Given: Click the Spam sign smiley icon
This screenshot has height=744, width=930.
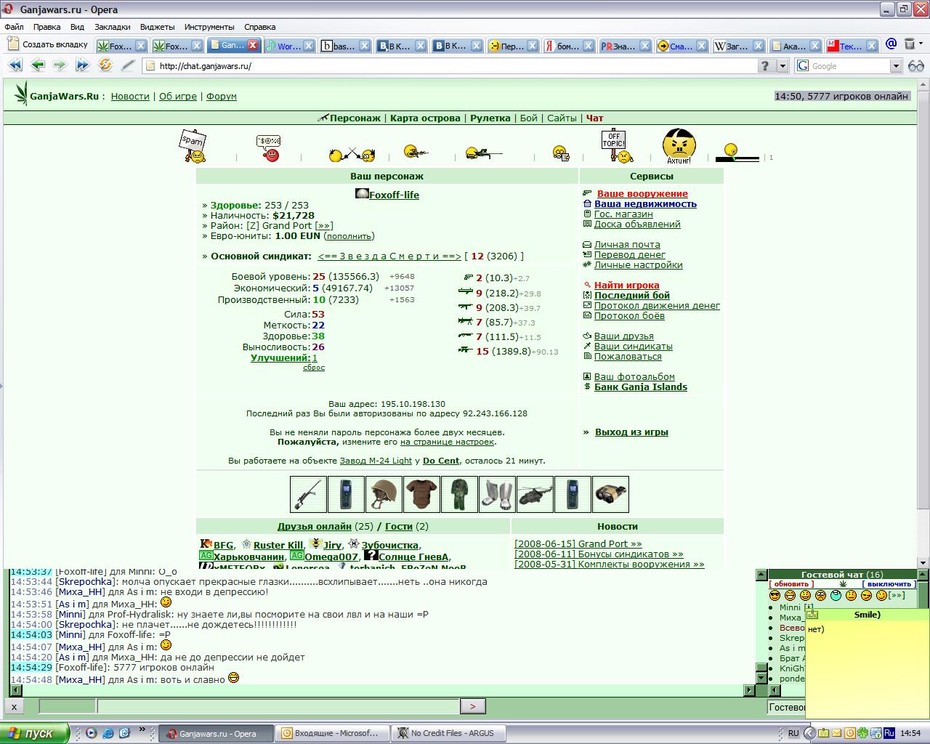Looking at the screenshot, I should (193, 145).
